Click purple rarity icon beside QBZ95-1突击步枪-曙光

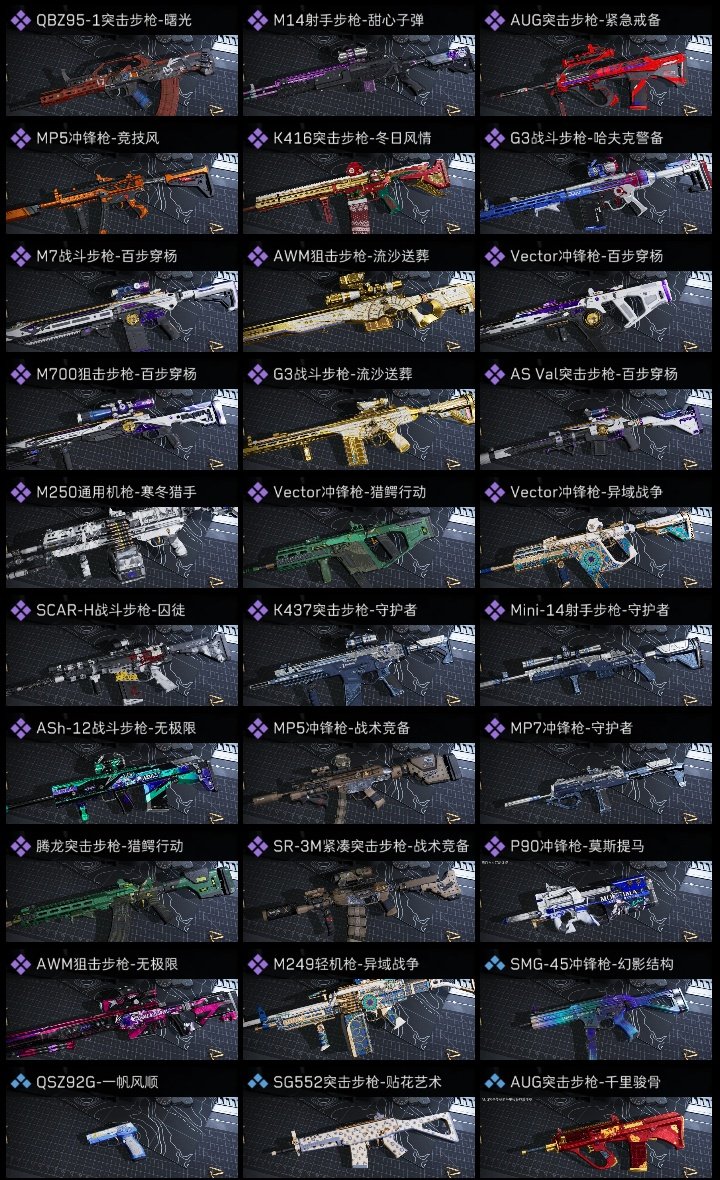click(x=20, y=20)
